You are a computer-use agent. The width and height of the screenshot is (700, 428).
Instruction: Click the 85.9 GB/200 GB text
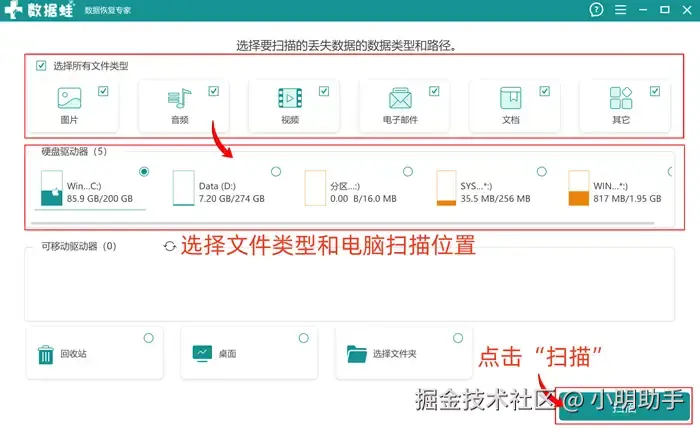pyautogui.click(x=100, y=199)
